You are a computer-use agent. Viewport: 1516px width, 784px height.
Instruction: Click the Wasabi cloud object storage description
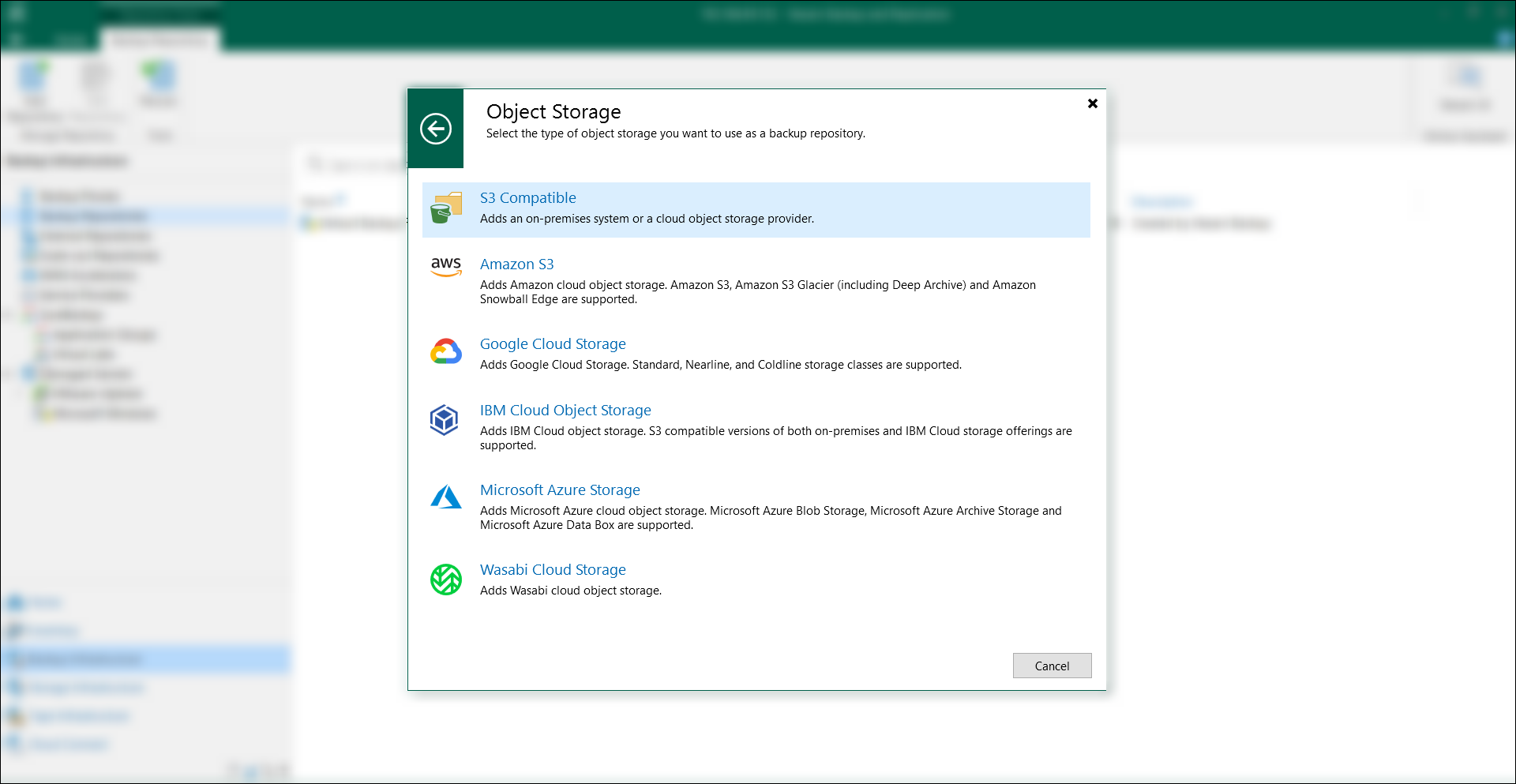(x=571, y=591)
